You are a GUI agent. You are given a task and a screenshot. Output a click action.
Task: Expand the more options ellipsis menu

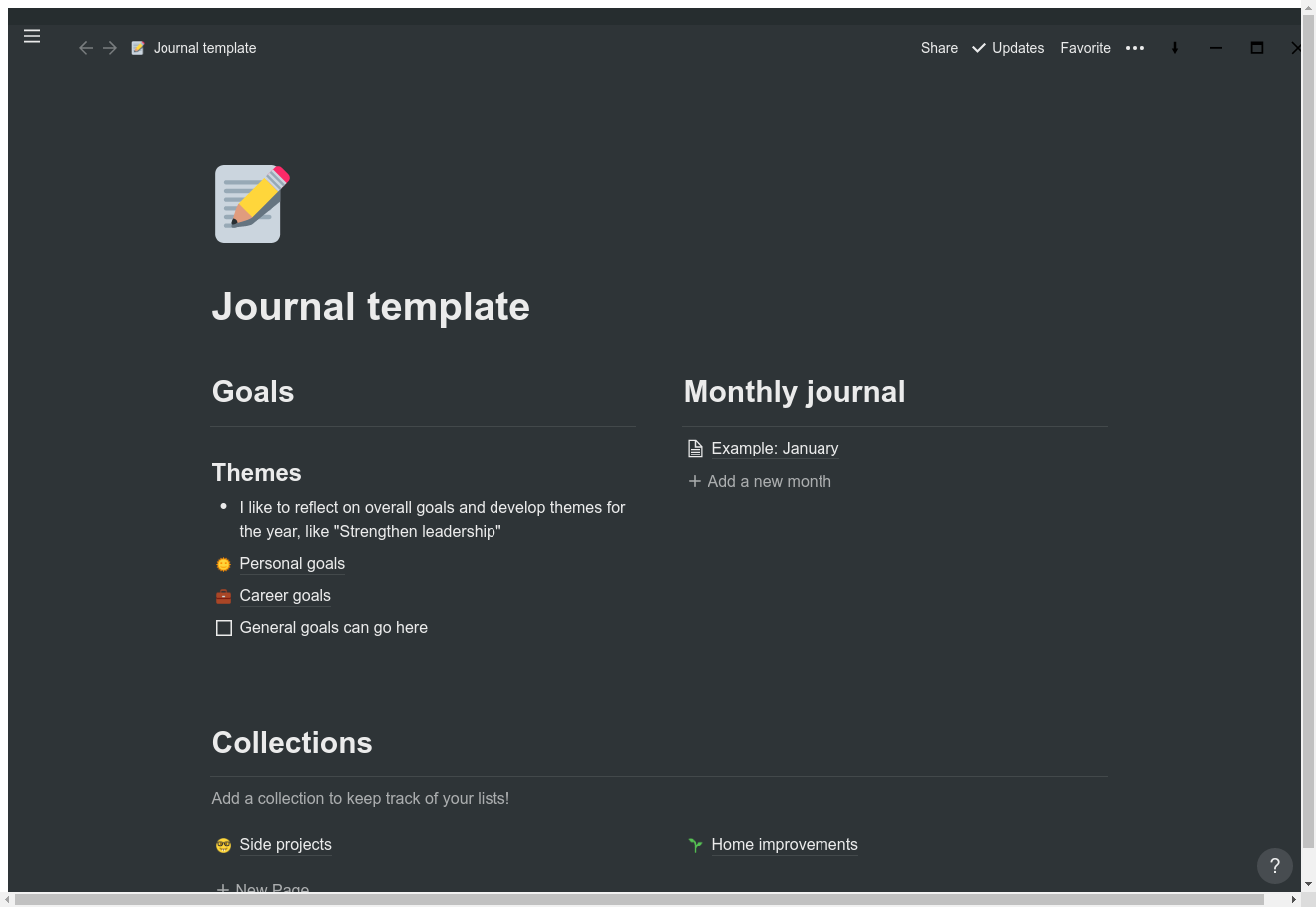[1135, 47]
